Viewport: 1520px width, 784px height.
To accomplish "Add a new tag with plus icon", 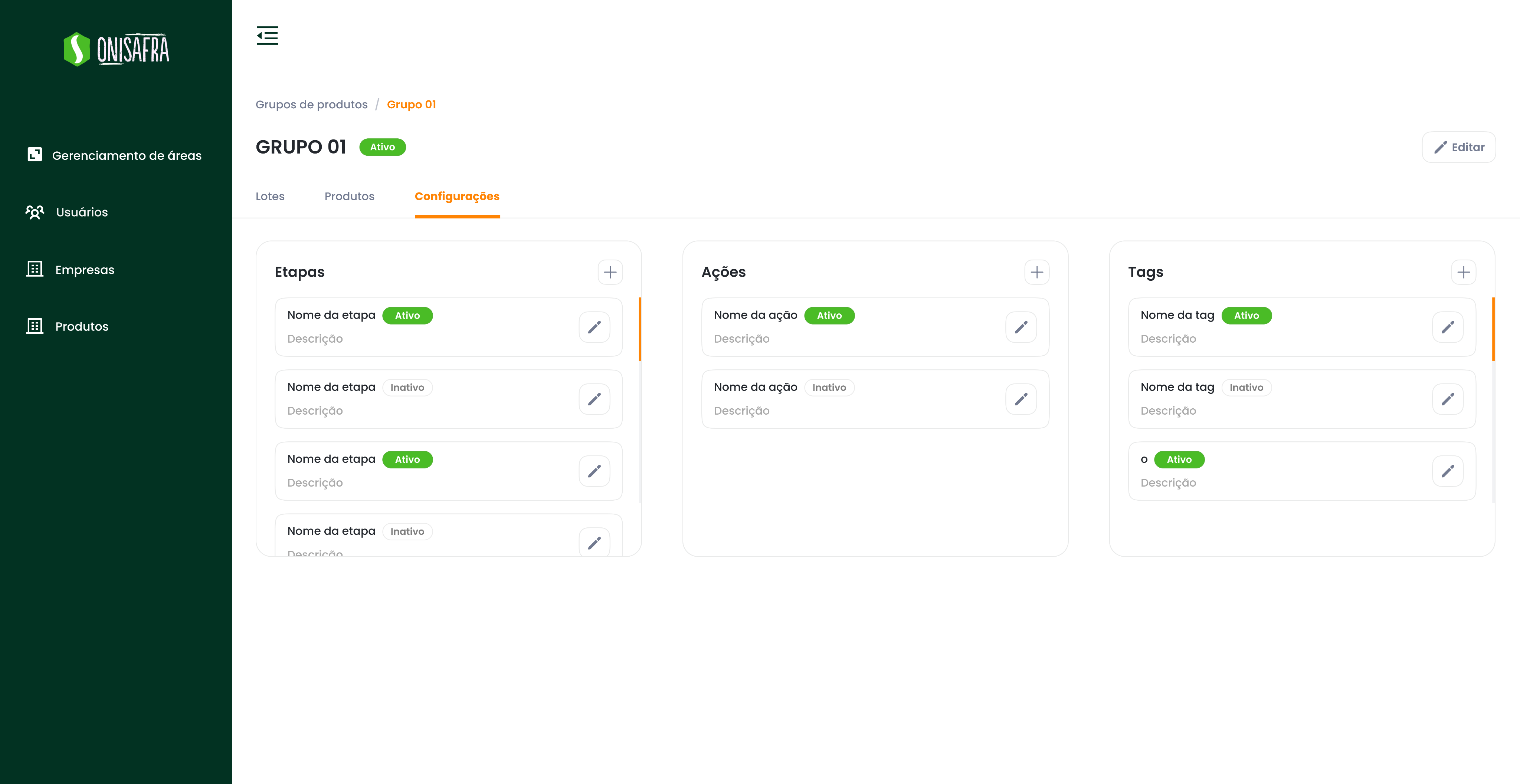I will [x=1463, y=272].
